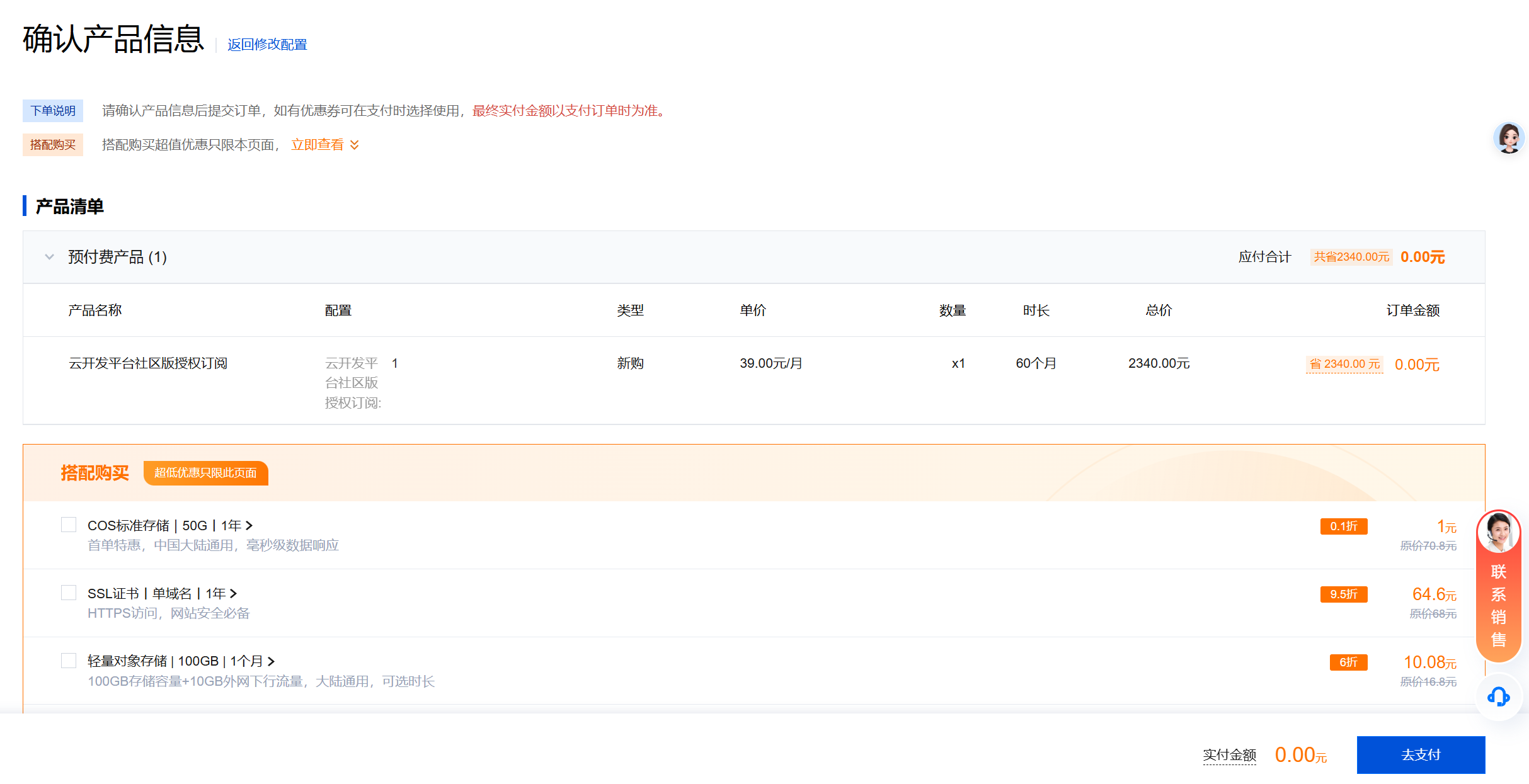
Task: Click the contact sales agent avatar
Action: pos(1498,533)
